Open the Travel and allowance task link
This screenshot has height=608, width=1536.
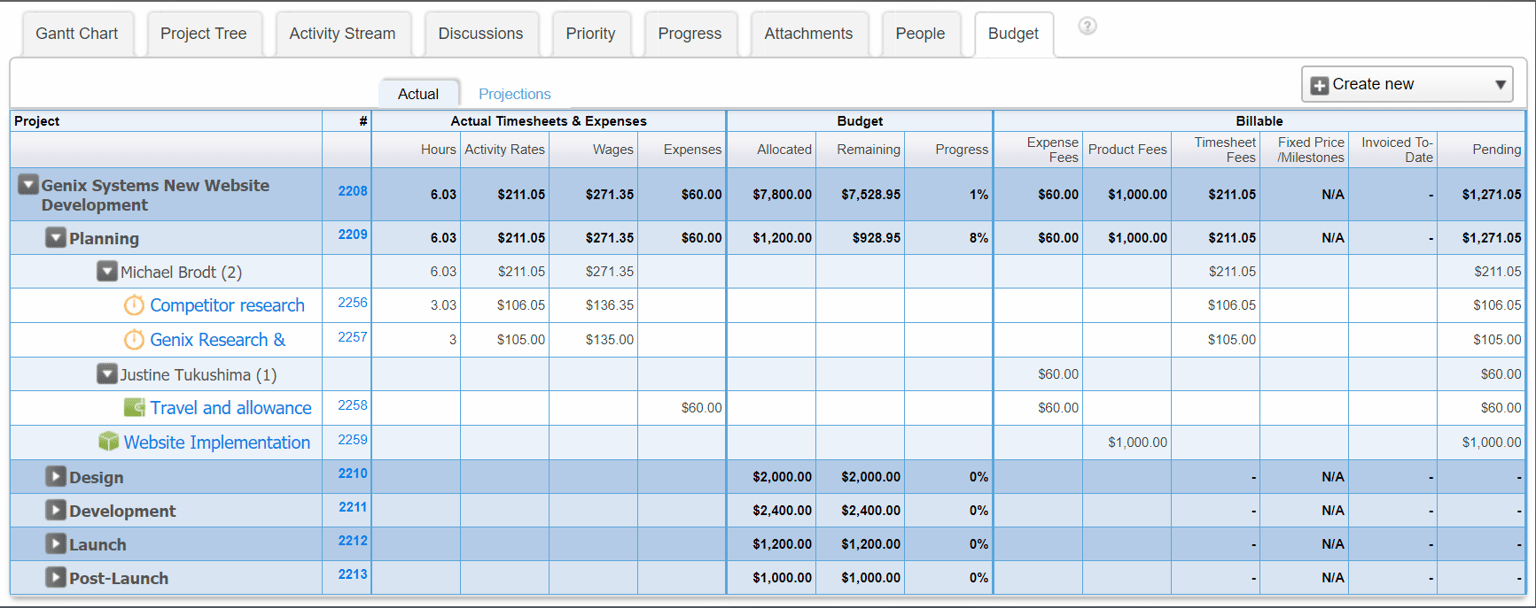pos(230,407)
